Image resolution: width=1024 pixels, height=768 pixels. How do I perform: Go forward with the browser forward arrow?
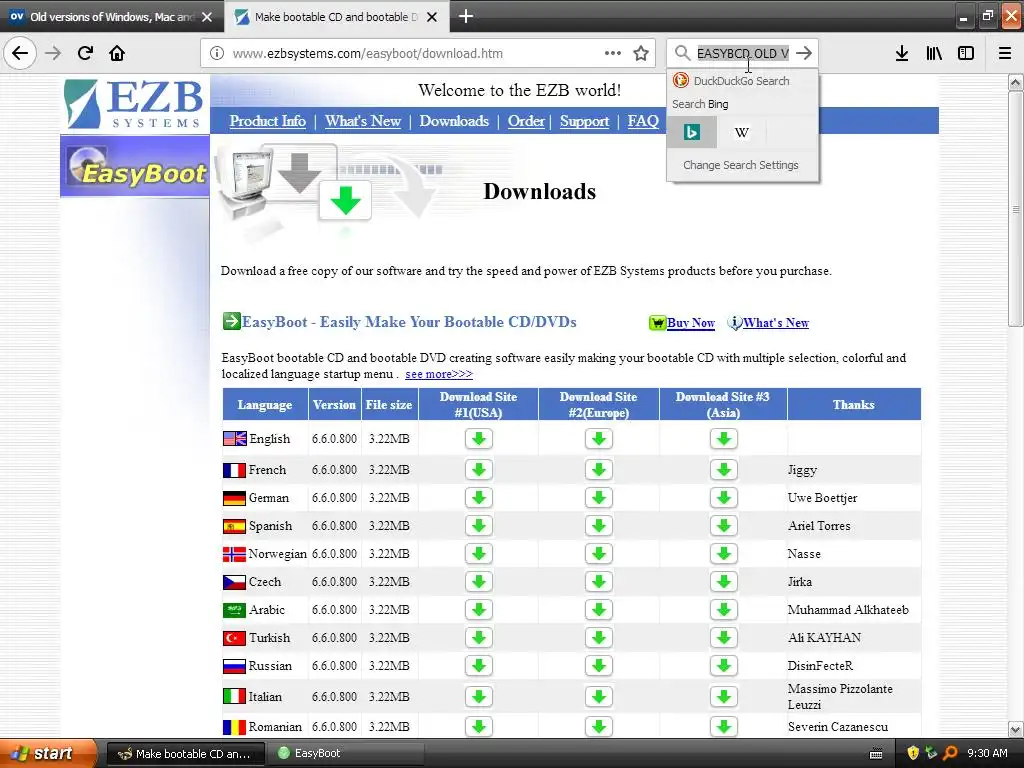(53, 53)
